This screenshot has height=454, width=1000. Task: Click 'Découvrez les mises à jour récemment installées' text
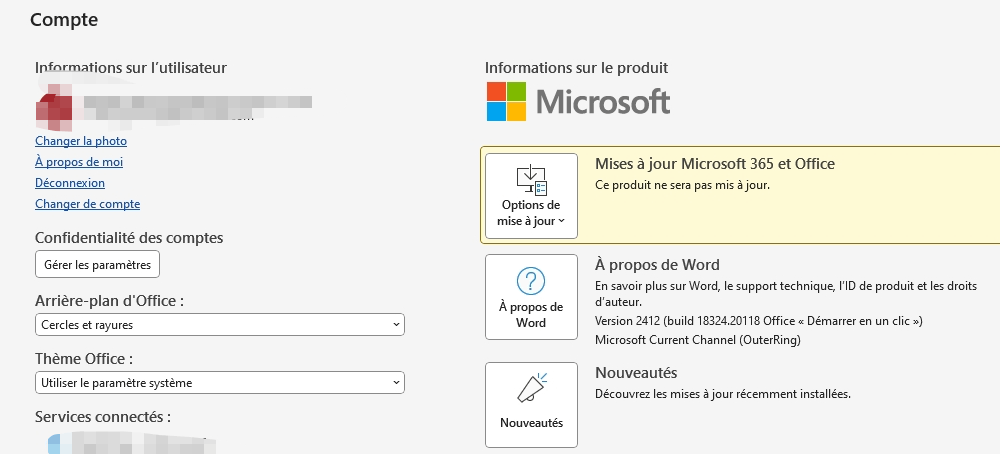723,394
